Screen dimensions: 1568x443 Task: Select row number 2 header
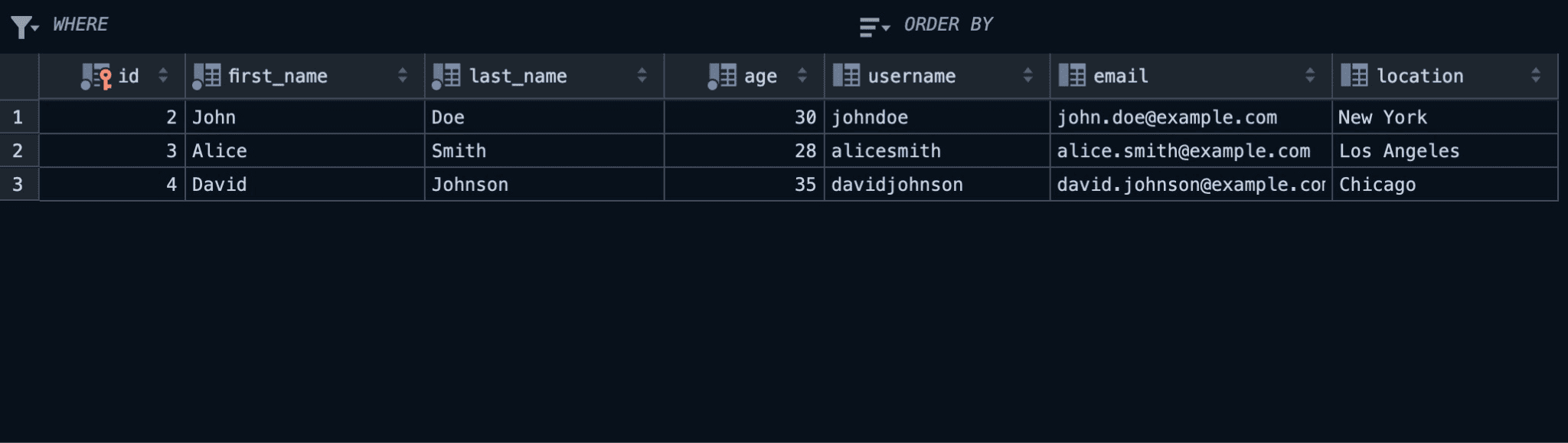[x=18, y=151]
